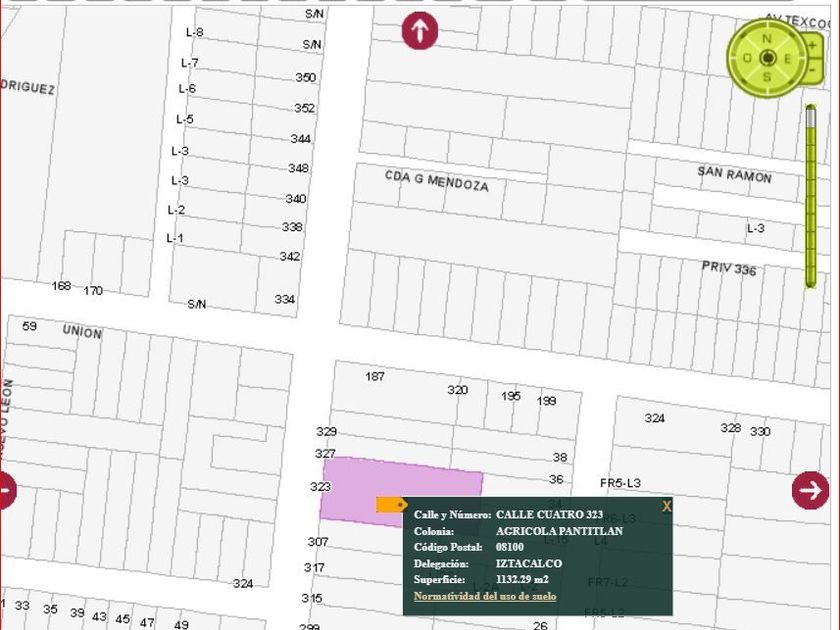Close the property info popup
The height and width of the screenshot is (630, 840).
click(x=666, y=506)
